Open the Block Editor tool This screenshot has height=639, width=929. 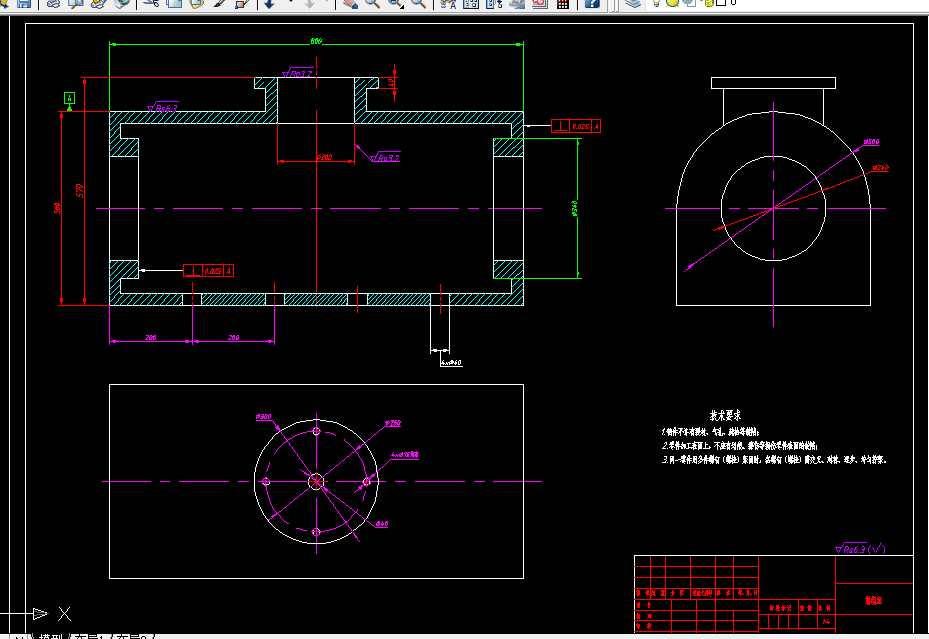click(242, 3)
